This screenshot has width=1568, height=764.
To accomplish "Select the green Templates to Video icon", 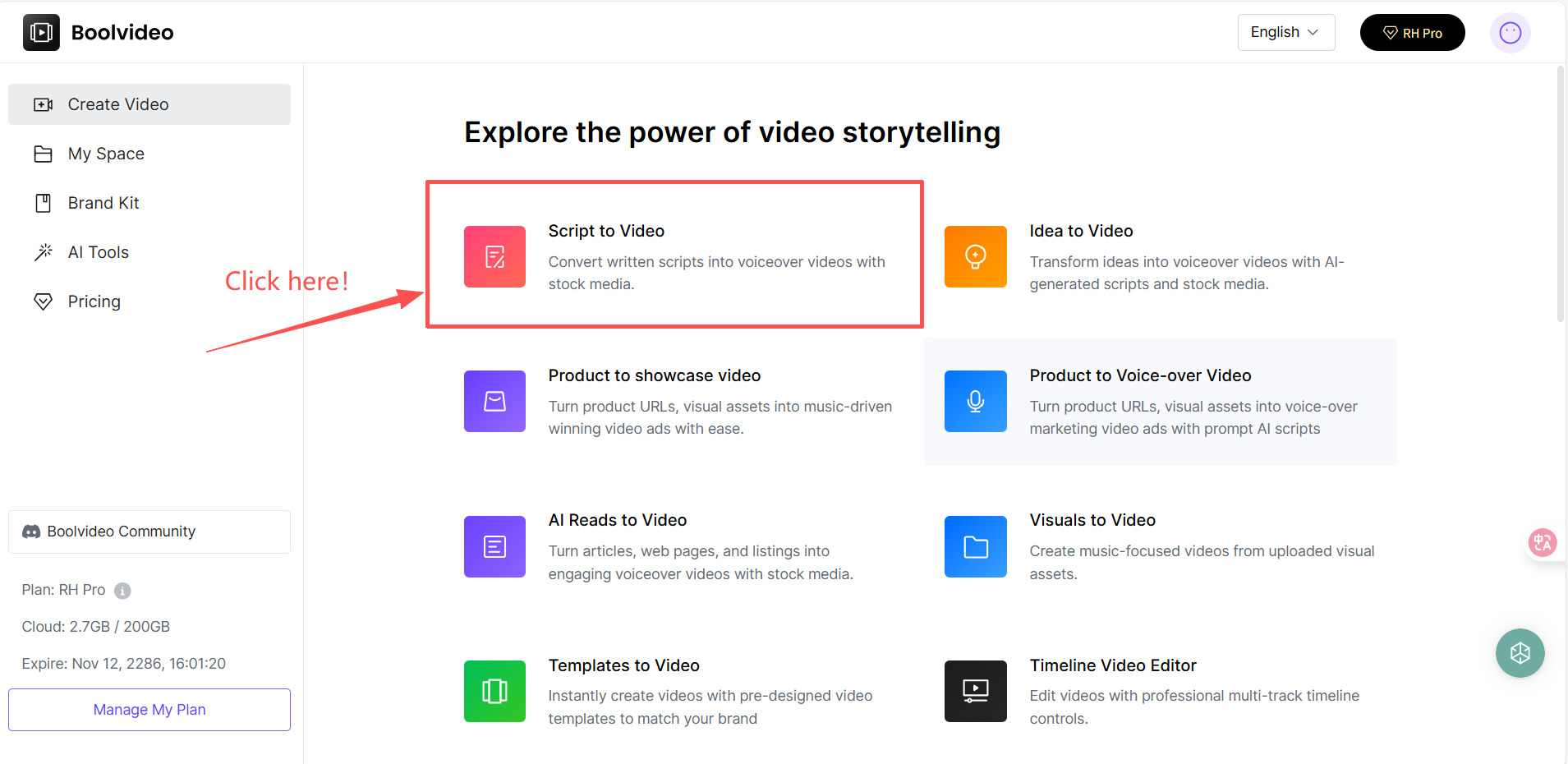I will click(x=494, y=691).
